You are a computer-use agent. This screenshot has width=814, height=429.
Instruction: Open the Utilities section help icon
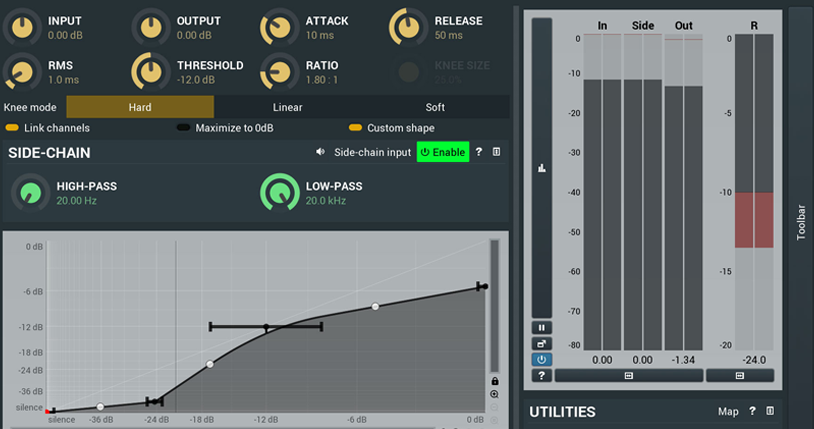(x=752, y=411)
